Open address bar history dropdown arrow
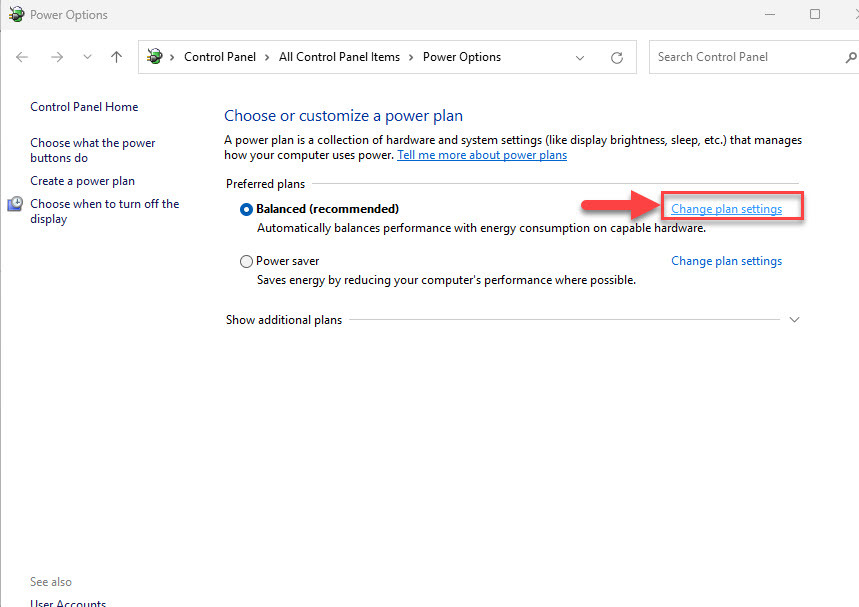859x607 pixels. 580,58
